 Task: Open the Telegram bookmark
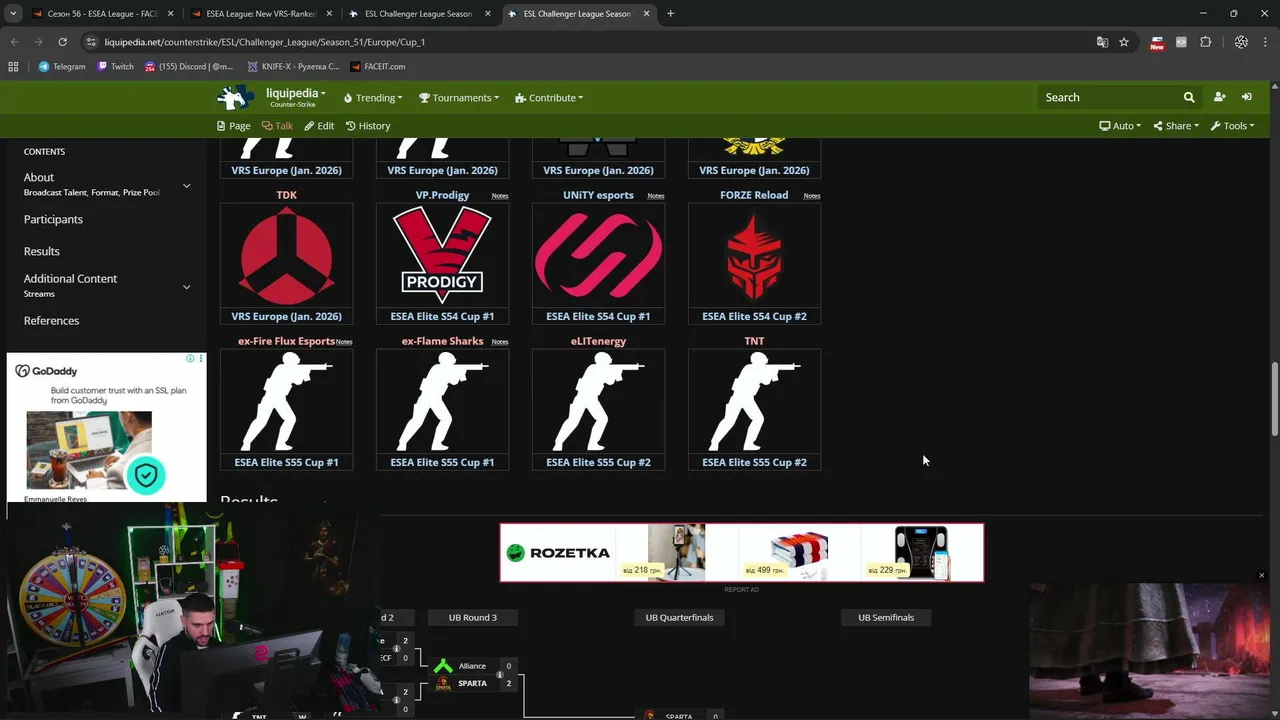[62, 66]
